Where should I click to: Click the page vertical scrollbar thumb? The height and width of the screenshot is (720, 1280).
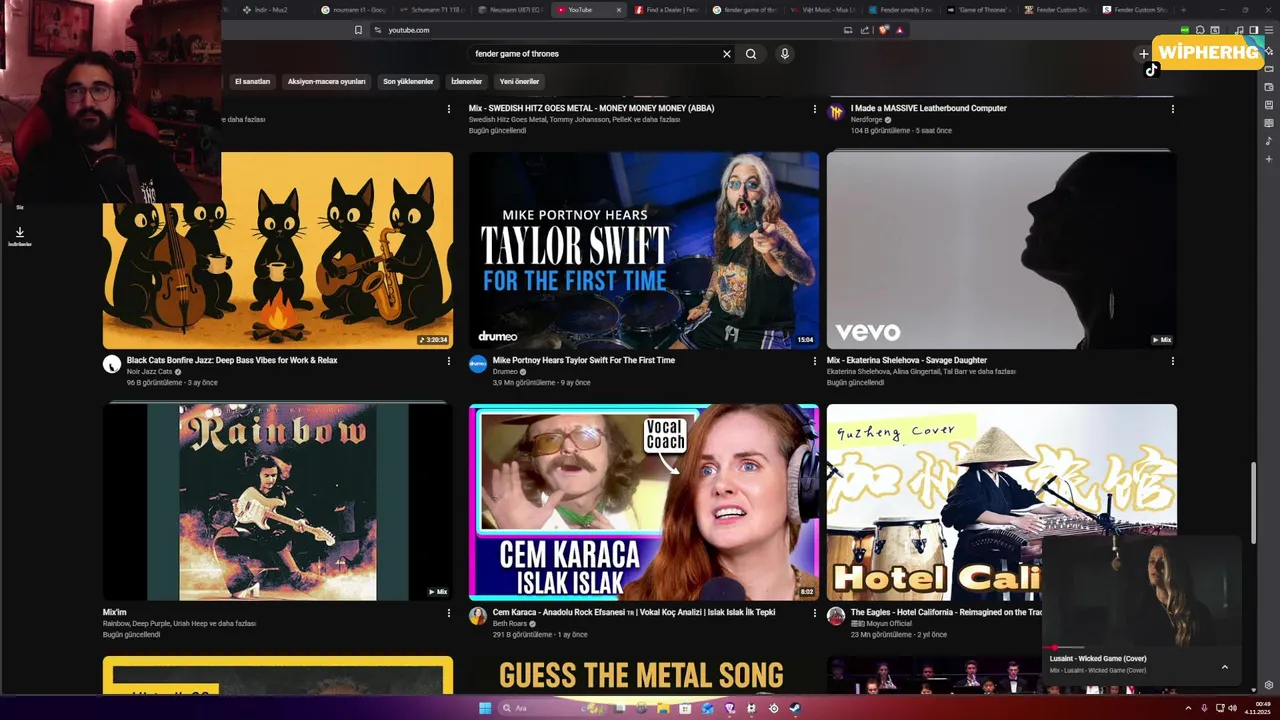pos(1254,502)
